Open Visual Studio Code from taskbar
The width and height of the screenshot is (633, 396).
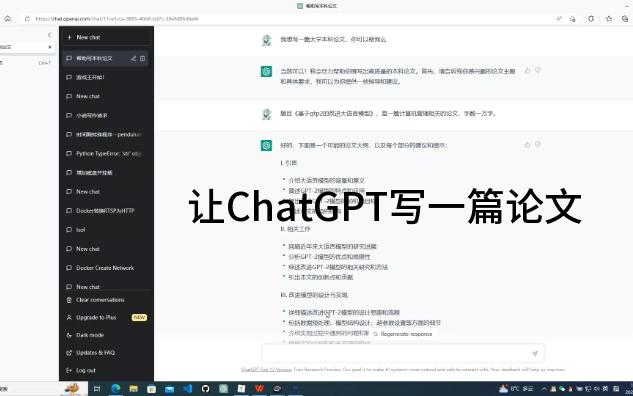point(188,389)
